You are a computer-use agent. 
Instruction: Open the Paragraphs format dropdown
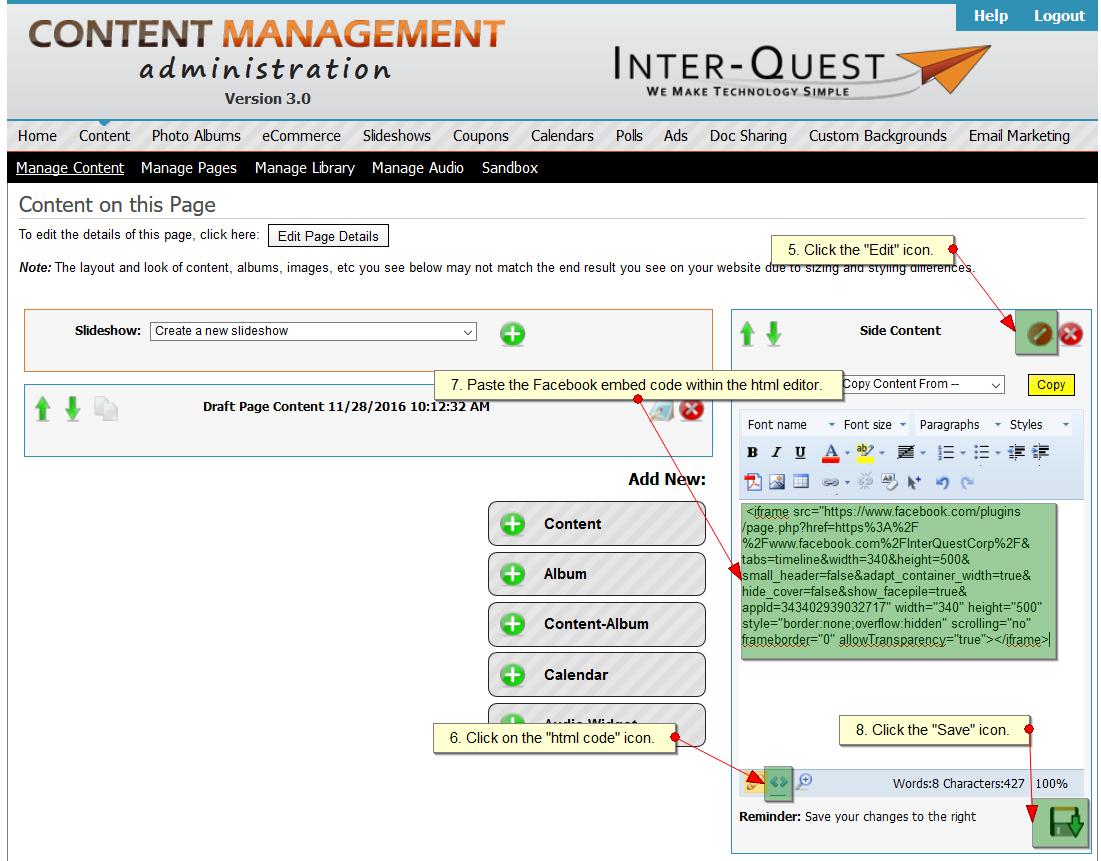click(x=955, y=425)
